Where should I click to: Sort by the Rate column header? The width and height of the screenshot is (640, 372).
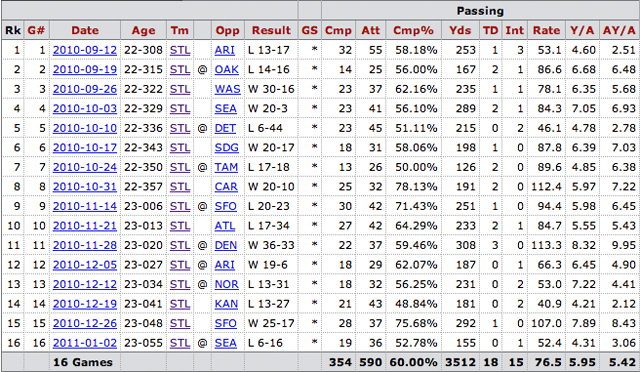coord(546,30)
